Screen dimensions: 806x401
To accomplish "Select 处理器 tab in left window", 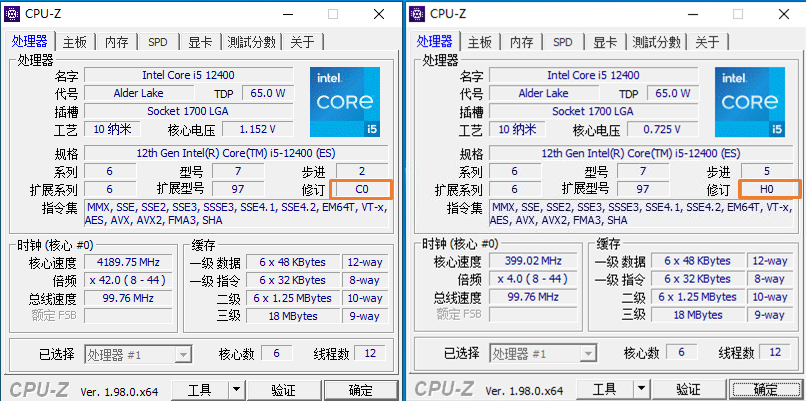I will pos(29,41).
